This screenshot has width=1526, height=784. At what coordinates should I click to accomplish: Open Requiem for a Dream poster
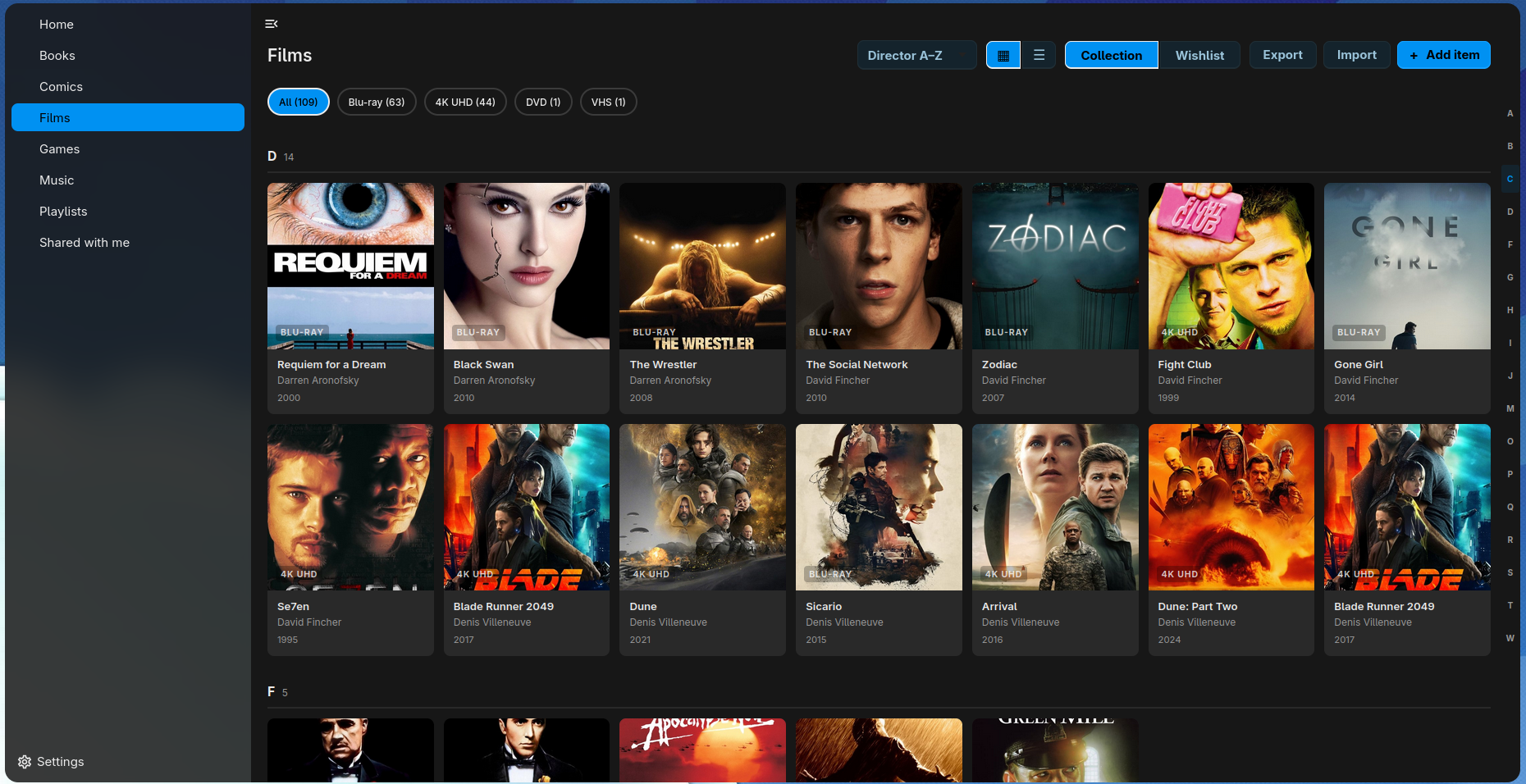(x=350, y=266)
